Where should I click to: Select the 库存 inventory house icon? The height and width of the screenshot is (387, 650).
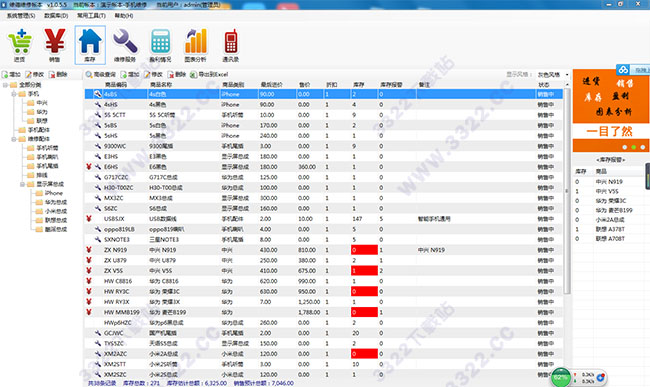pos(90,44)
